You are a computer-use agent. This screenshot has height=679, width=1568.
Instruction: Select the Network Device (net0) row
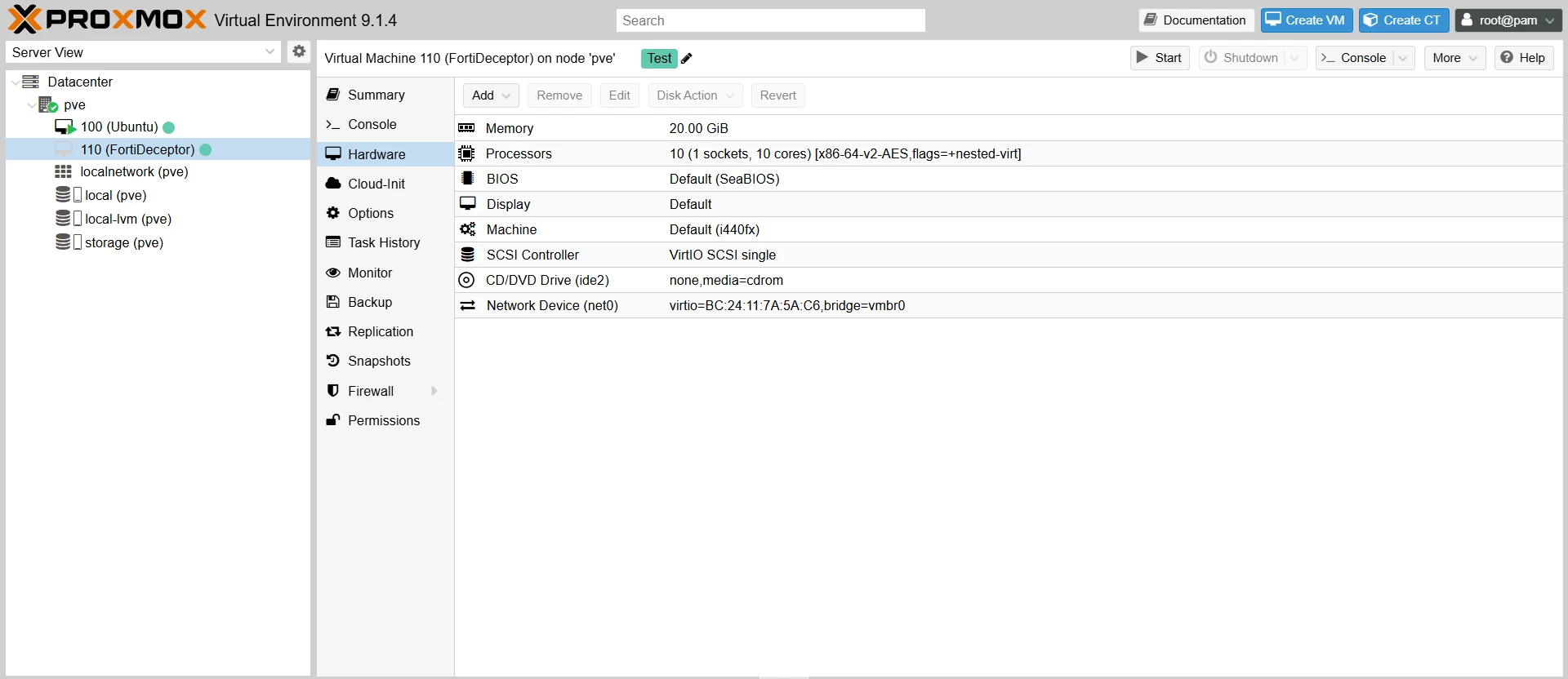pyautogui.click(x=1009, y=305)
